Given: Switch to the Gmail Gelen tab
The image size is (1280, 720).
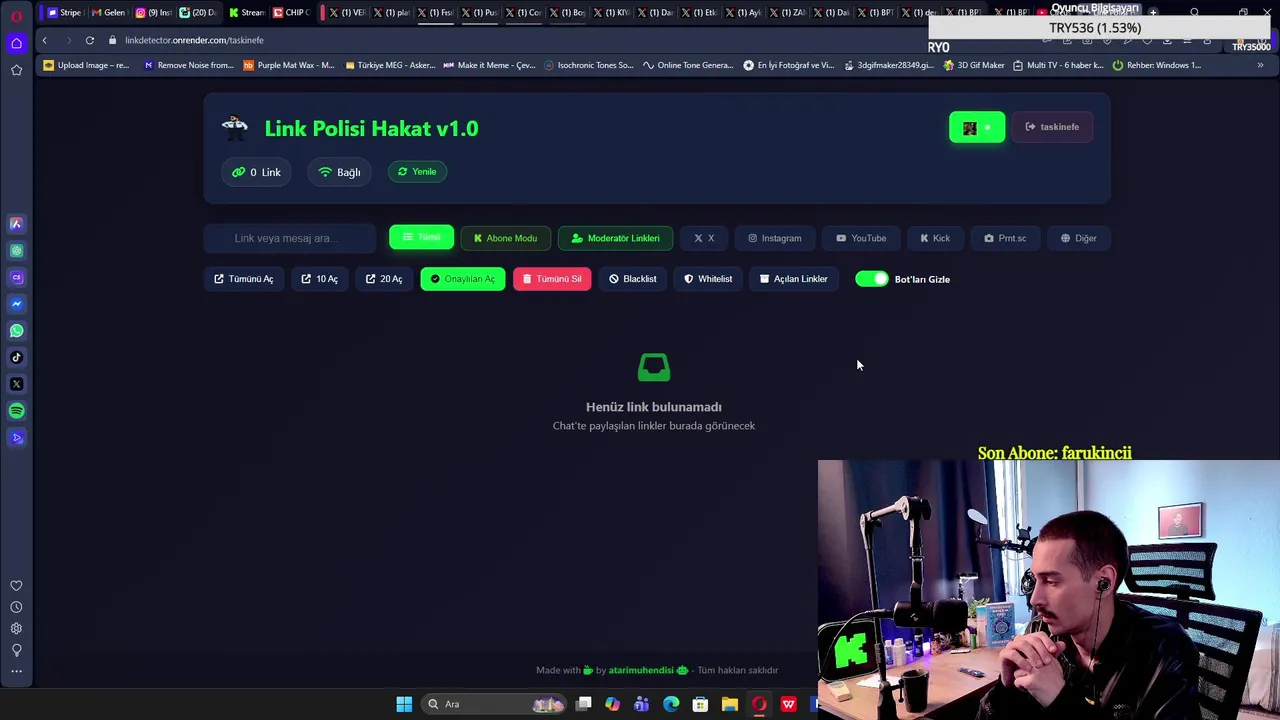Looking at the screenshot, I should pos(108,13).
